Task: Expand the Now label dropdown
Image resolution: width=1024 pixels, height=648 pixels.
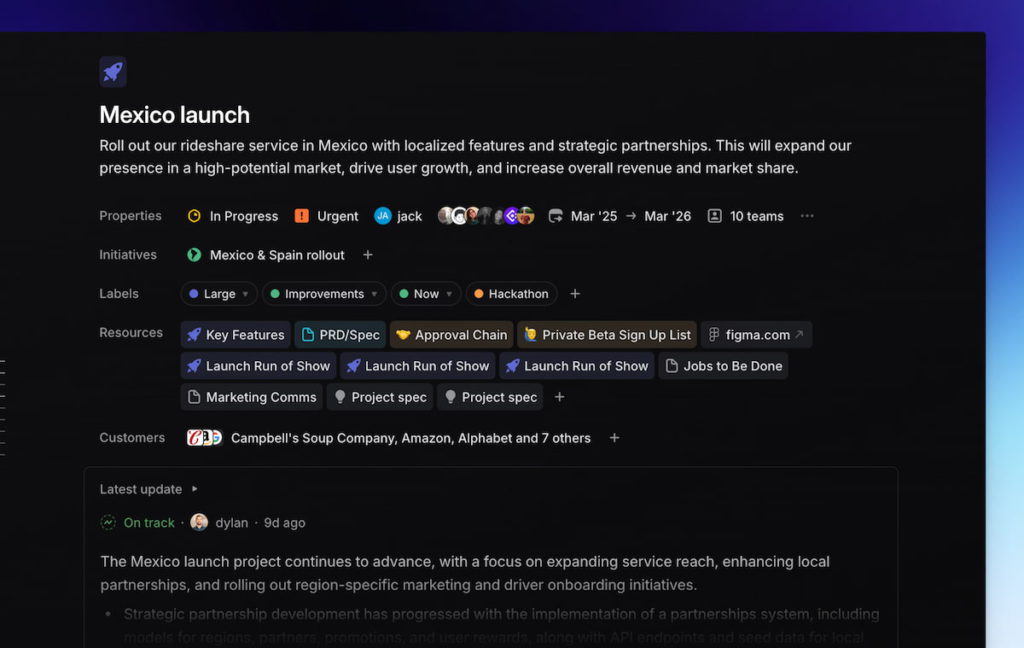Action: [x=426, y=294]
